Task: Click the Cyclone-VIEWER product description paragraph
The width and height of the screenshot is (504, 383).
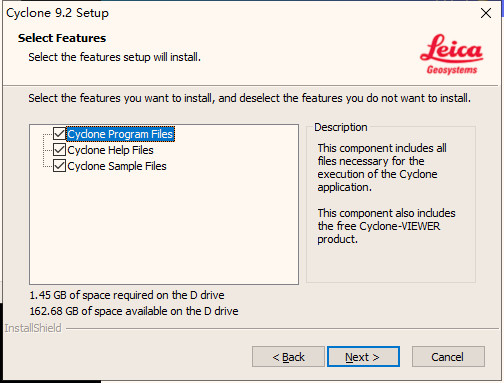Action: click(386, 226)
